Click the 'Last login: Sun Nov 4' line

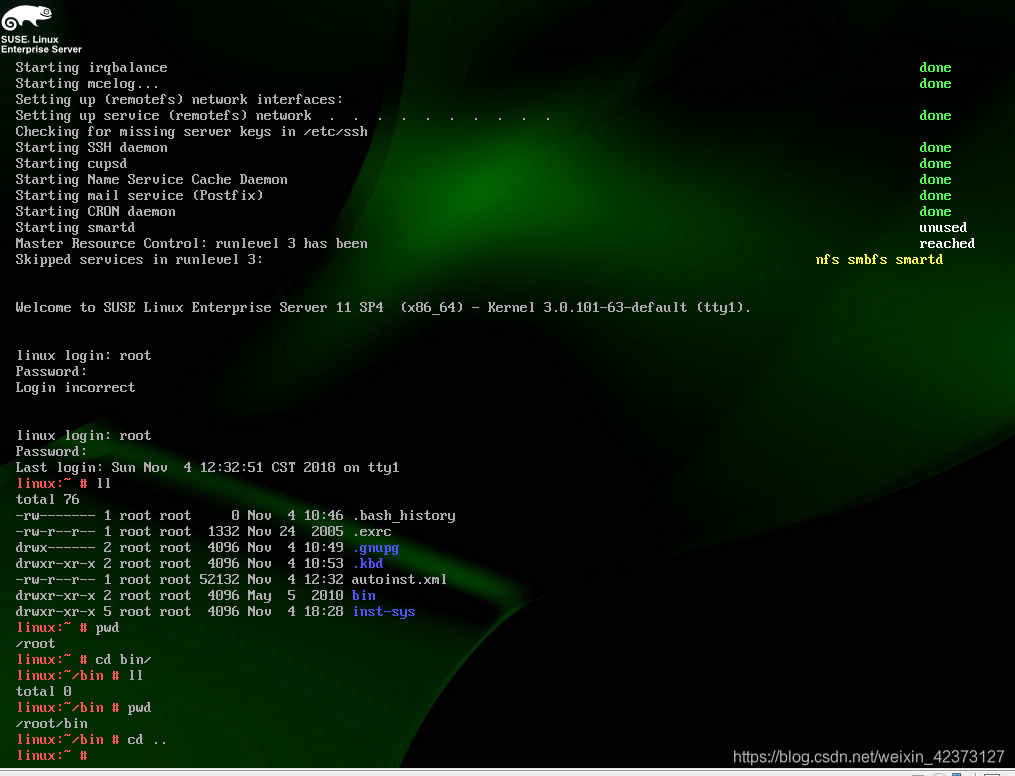coord(207,467)
